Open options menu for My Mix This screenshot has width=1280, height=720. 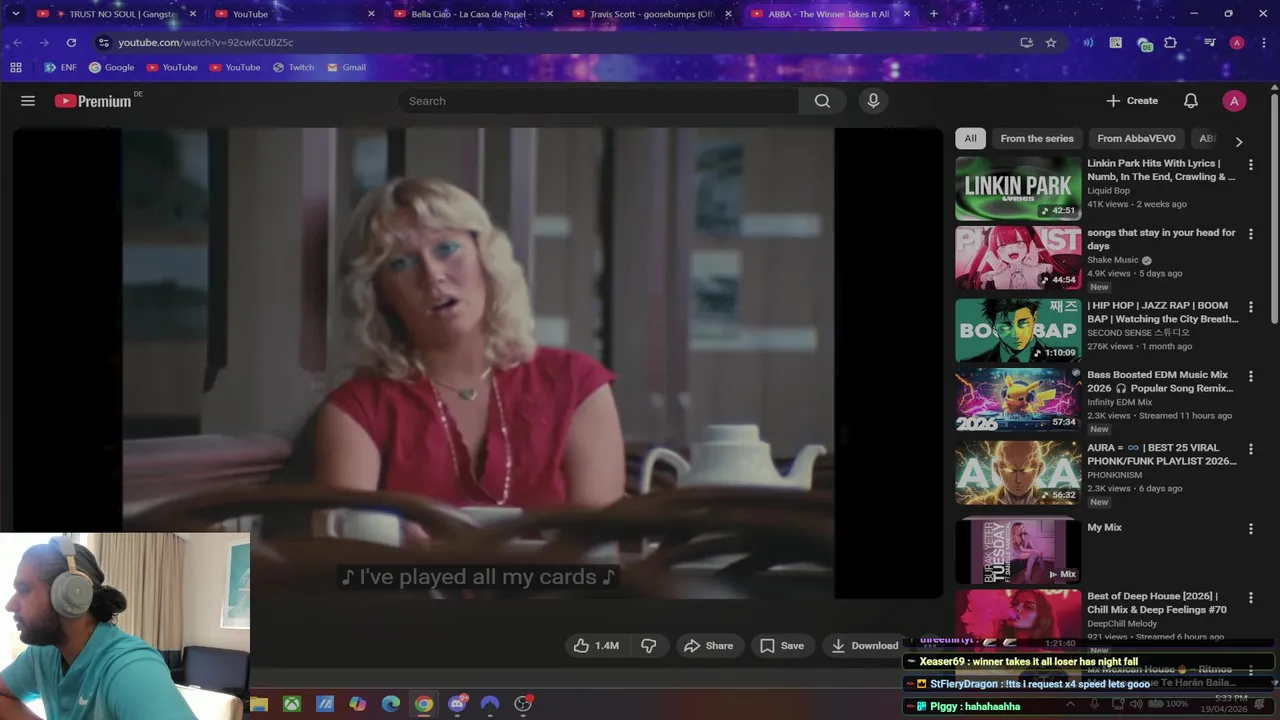(1250, 528)
